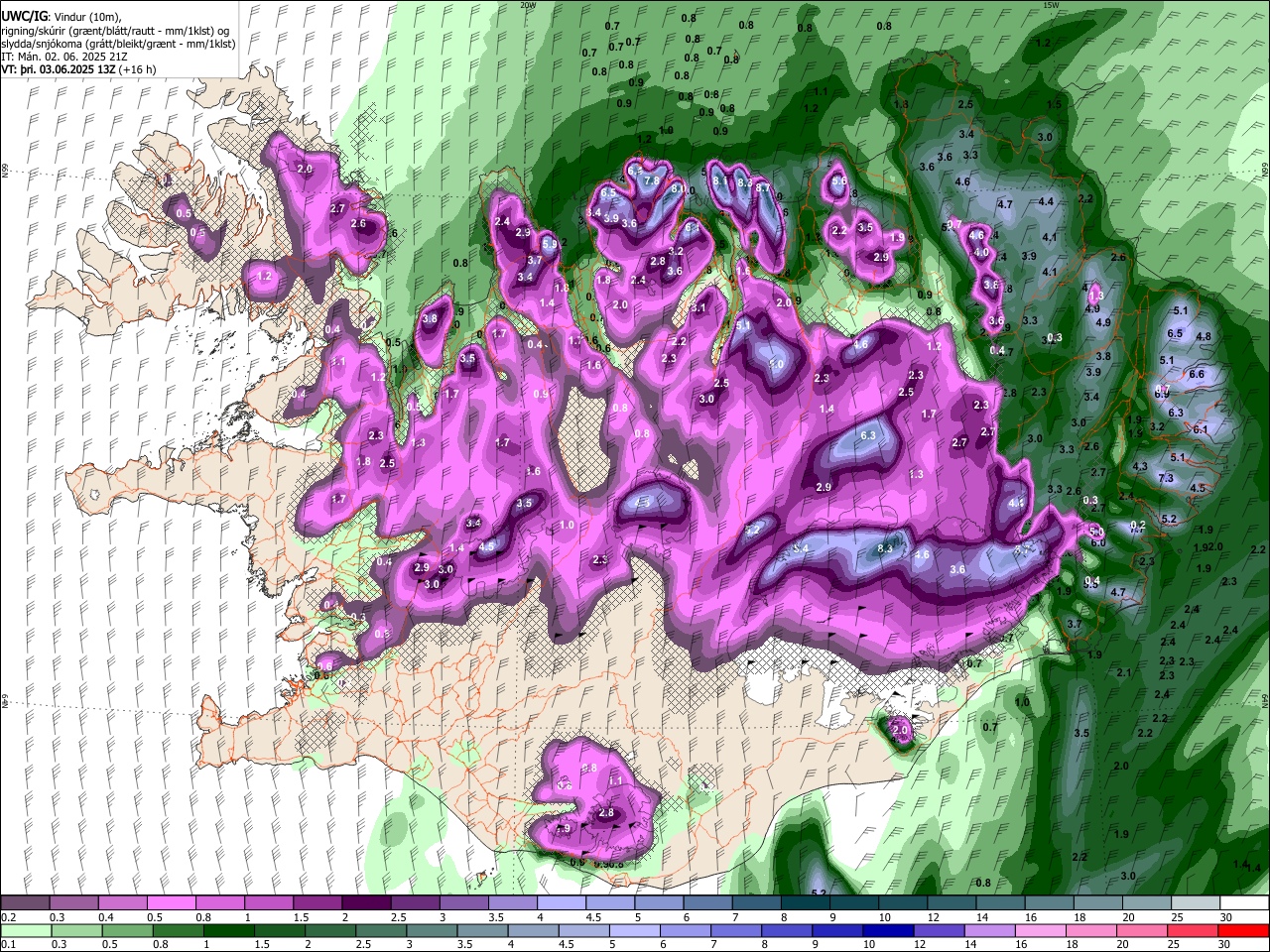The image size is (1270, 952).
Task: Select the 'slydda/snjókoma' legend description line
Action: [118, 44]
